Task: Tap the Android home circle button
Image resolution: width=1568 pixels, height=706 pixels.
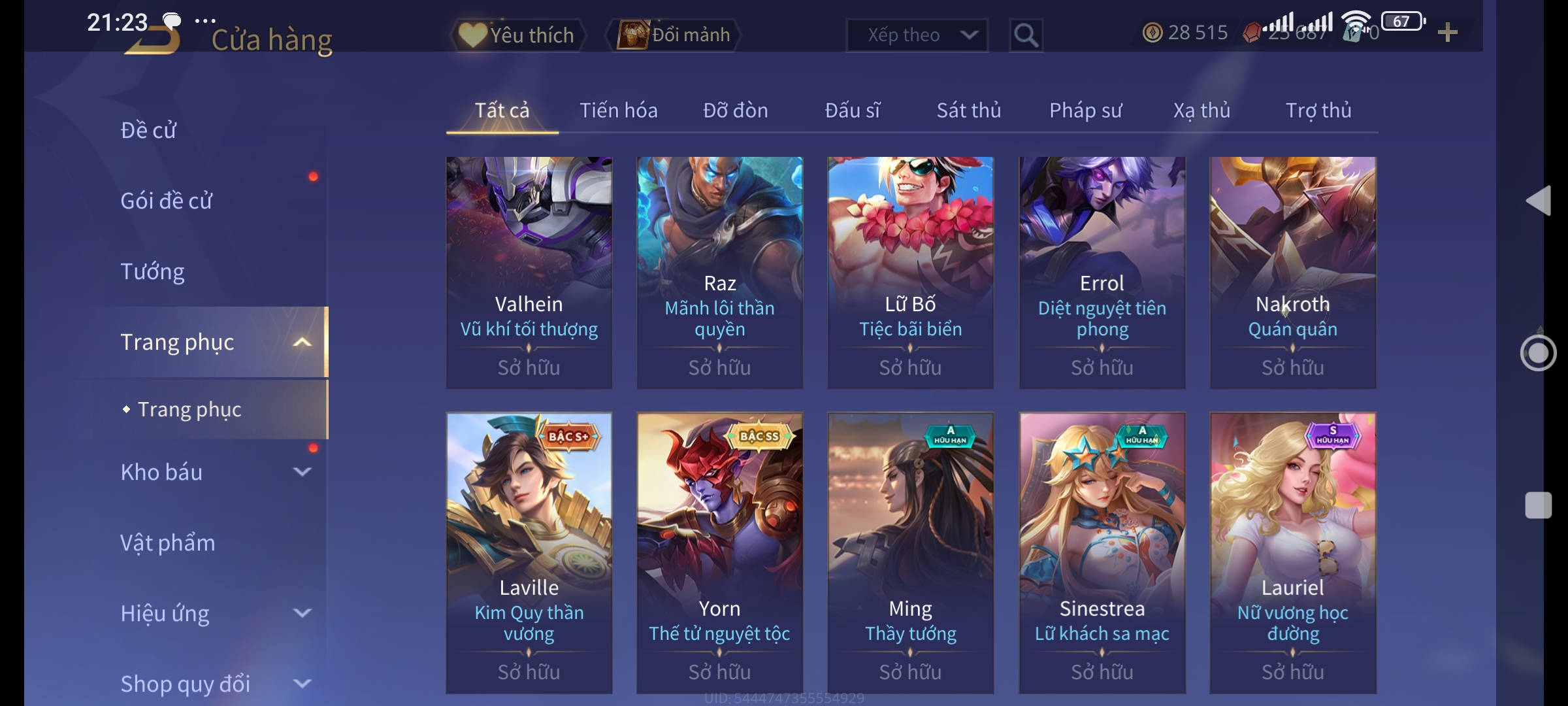Action: click(1538, 353)
